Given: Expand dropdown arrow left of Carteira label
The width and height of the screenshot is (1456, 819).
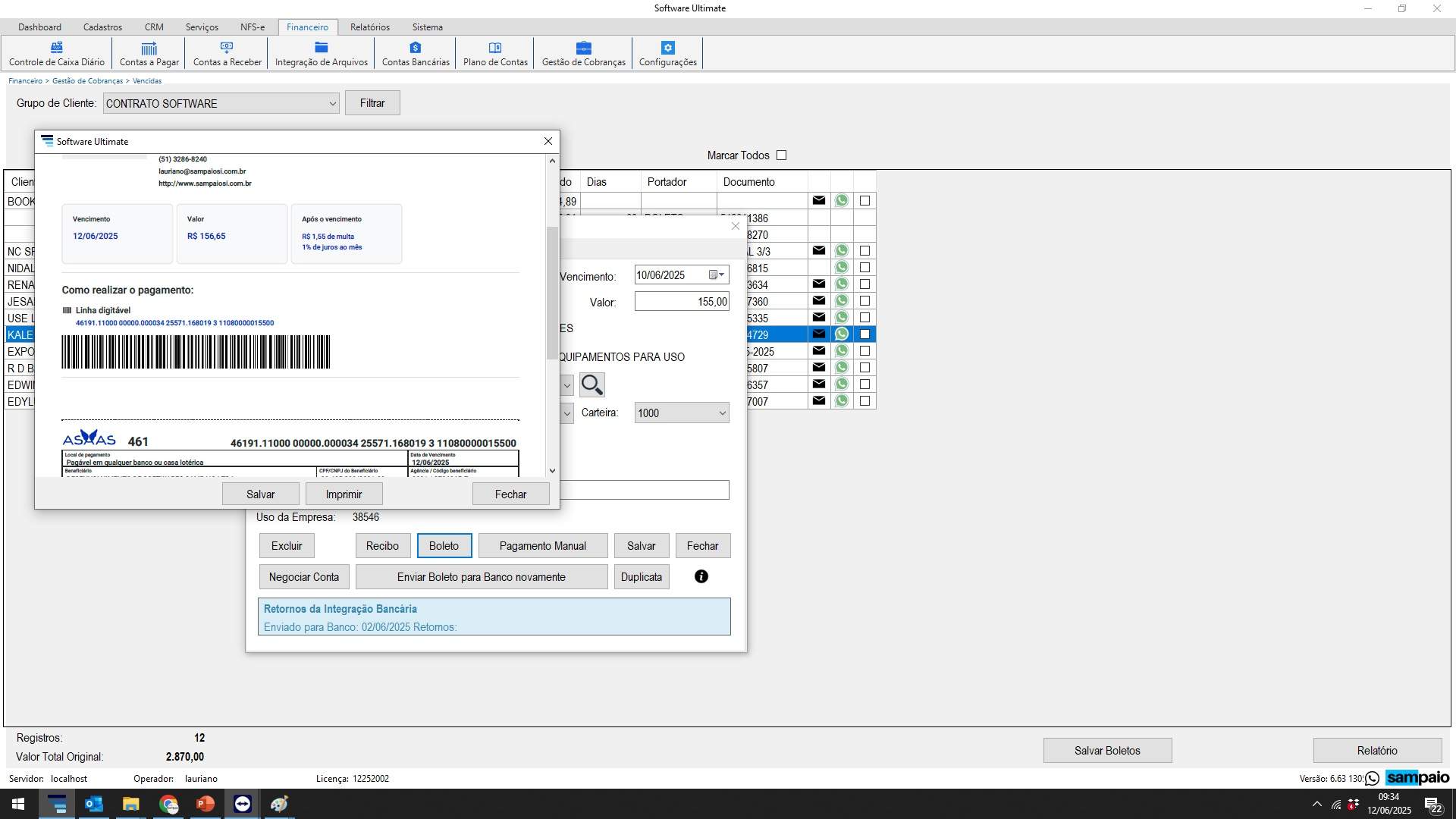Looking at the screenshot, I should (x=566, y=413).
